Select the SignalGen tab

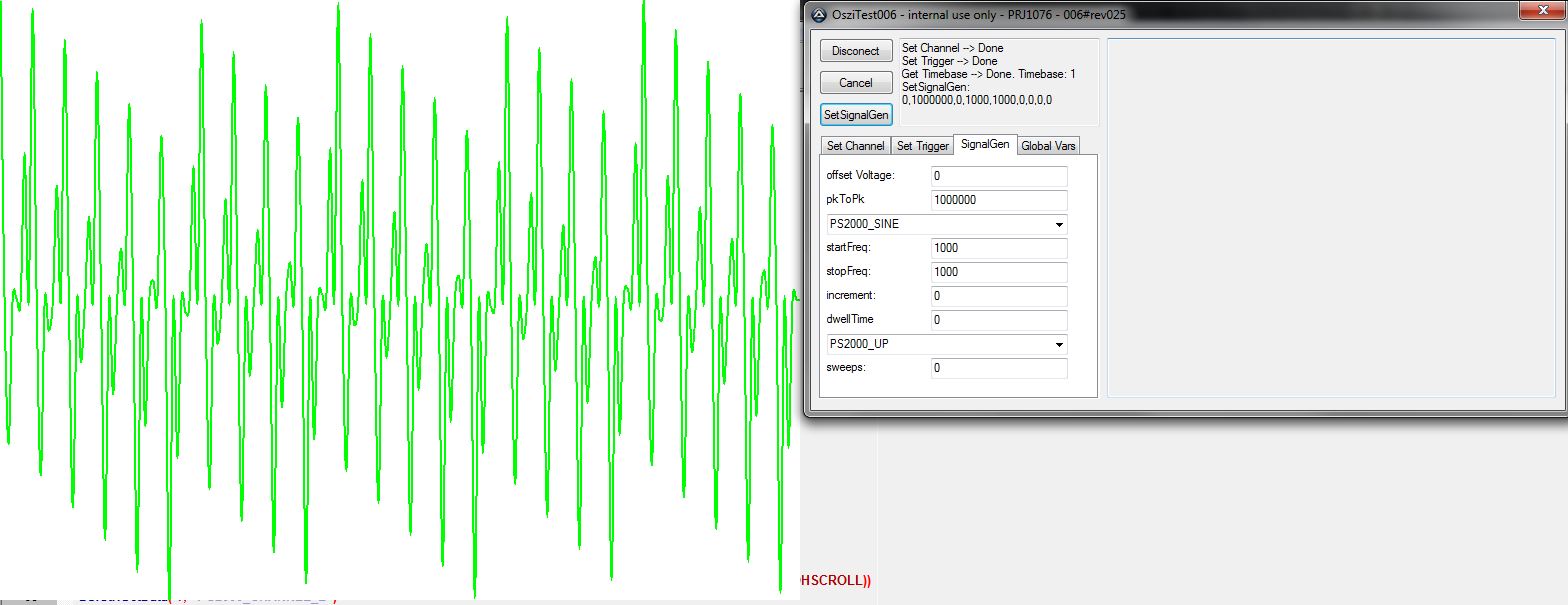985,145
